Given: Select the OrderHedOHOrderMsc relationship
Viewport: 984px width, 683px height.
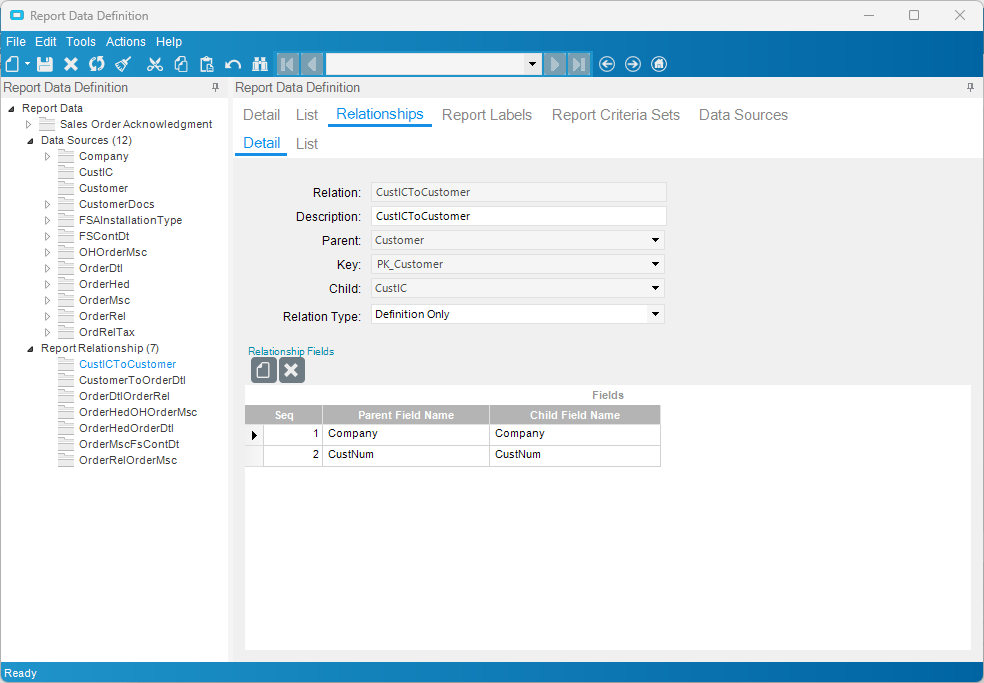Looking at the screenshot, I should pos(138,412).
